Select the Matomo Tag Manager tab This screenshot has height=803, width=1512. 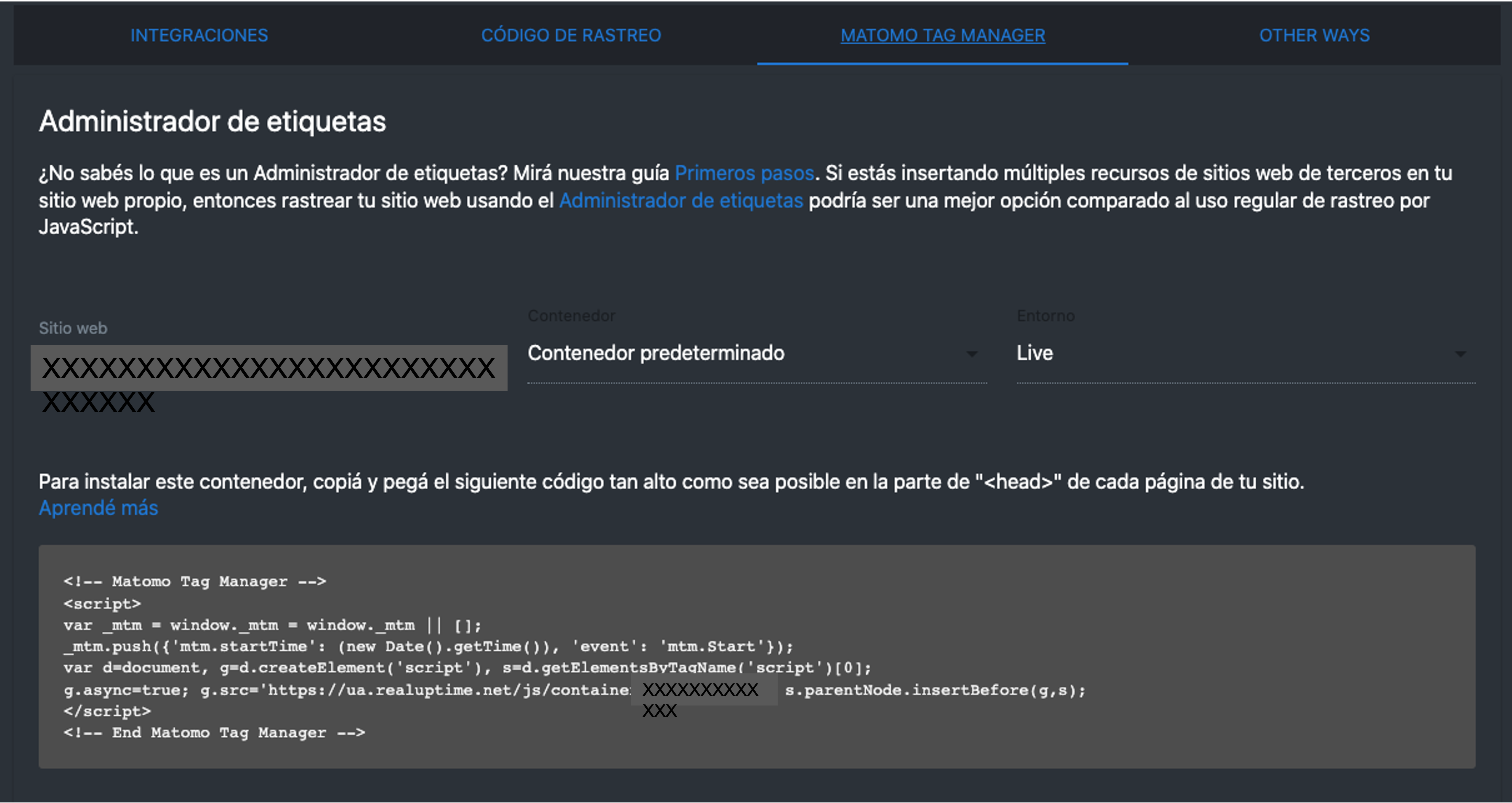(943, 35)
